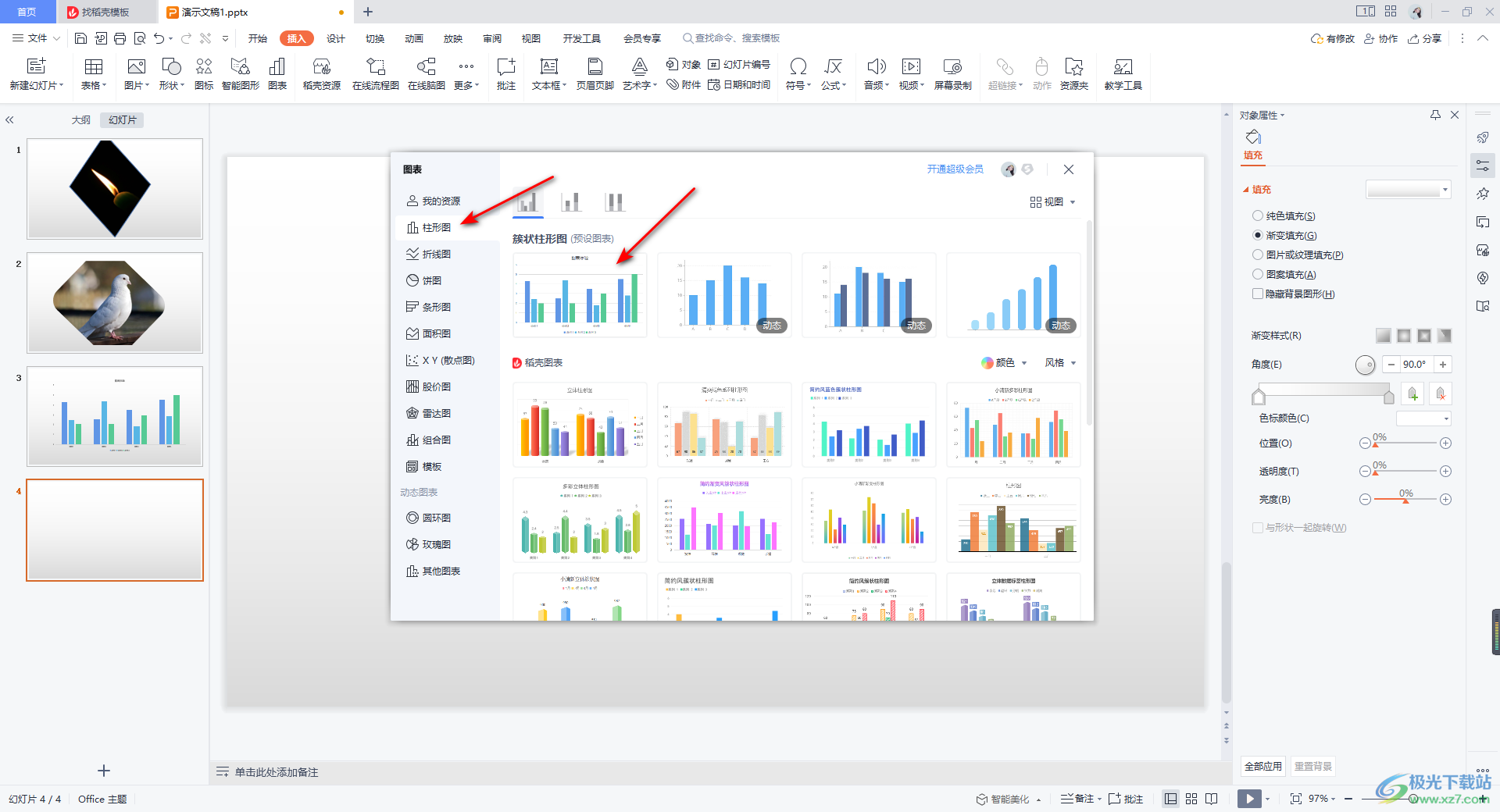The width and height of the screenshot is (1500, 812).
Task: Select clustered column subtype icon in dialog
Action: coord(528,202)
